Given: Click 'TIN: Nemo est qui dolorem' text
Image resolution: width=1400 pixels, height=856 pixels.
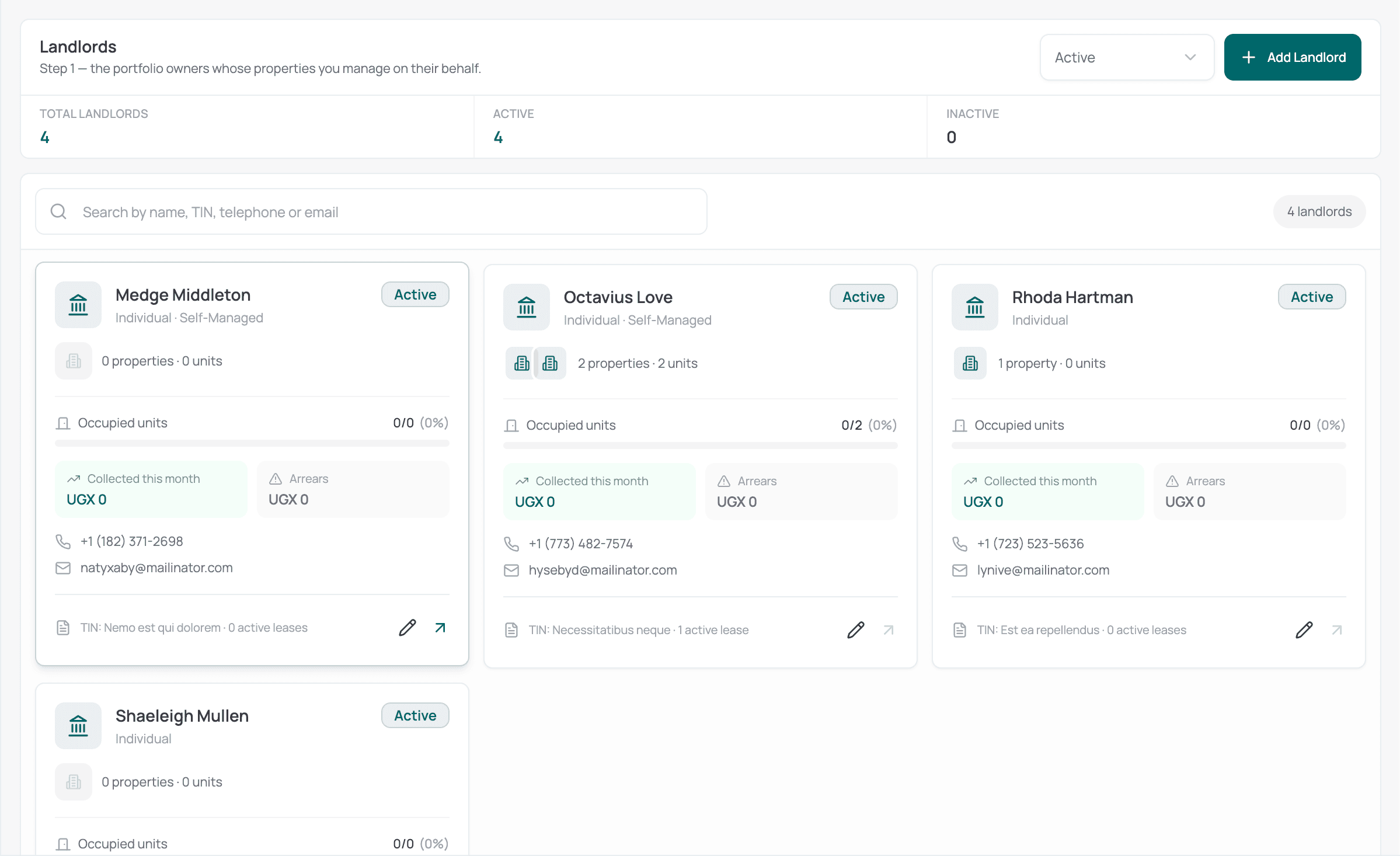Looking at the screenshot, I should tap(151, 628).
